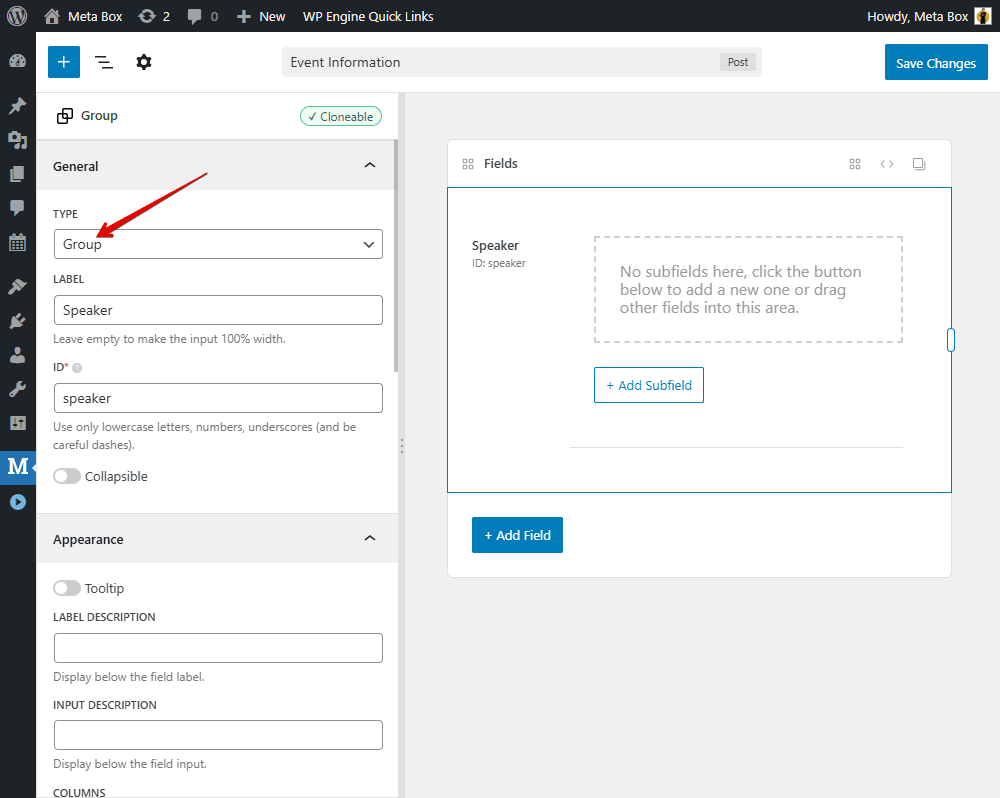Screen dimensions: 1000x798
Task: Collapse the Appearance section
Action: 370,539
